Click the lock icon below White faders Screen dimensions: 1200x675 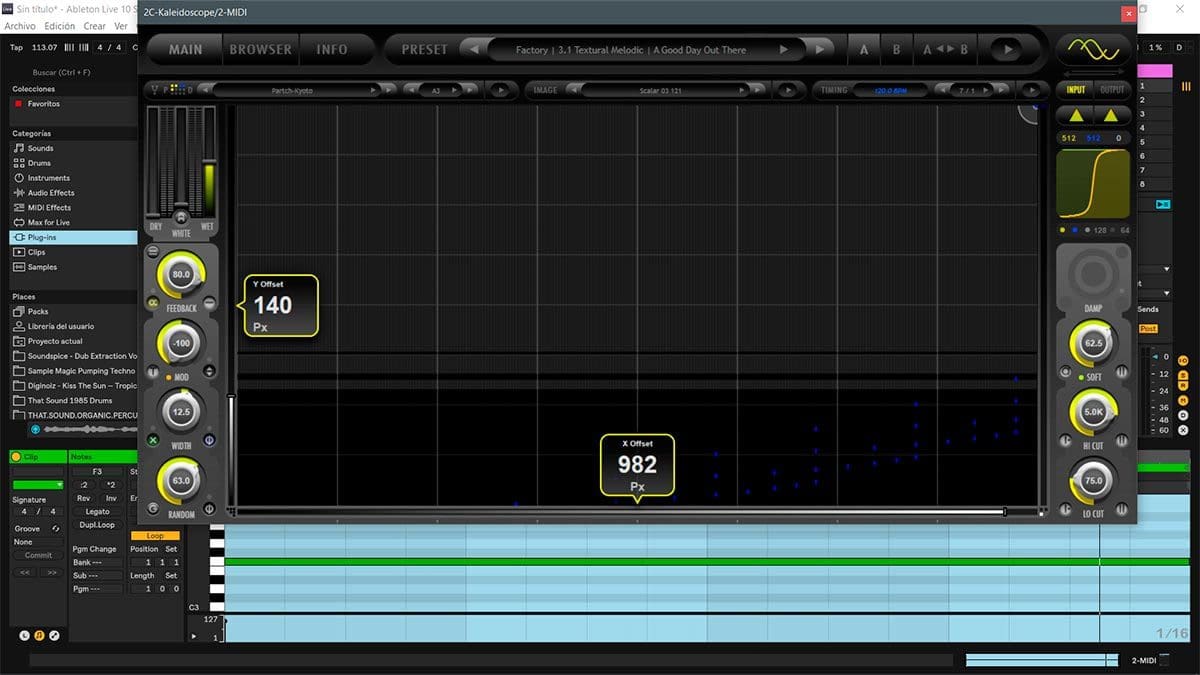[181, 216]
